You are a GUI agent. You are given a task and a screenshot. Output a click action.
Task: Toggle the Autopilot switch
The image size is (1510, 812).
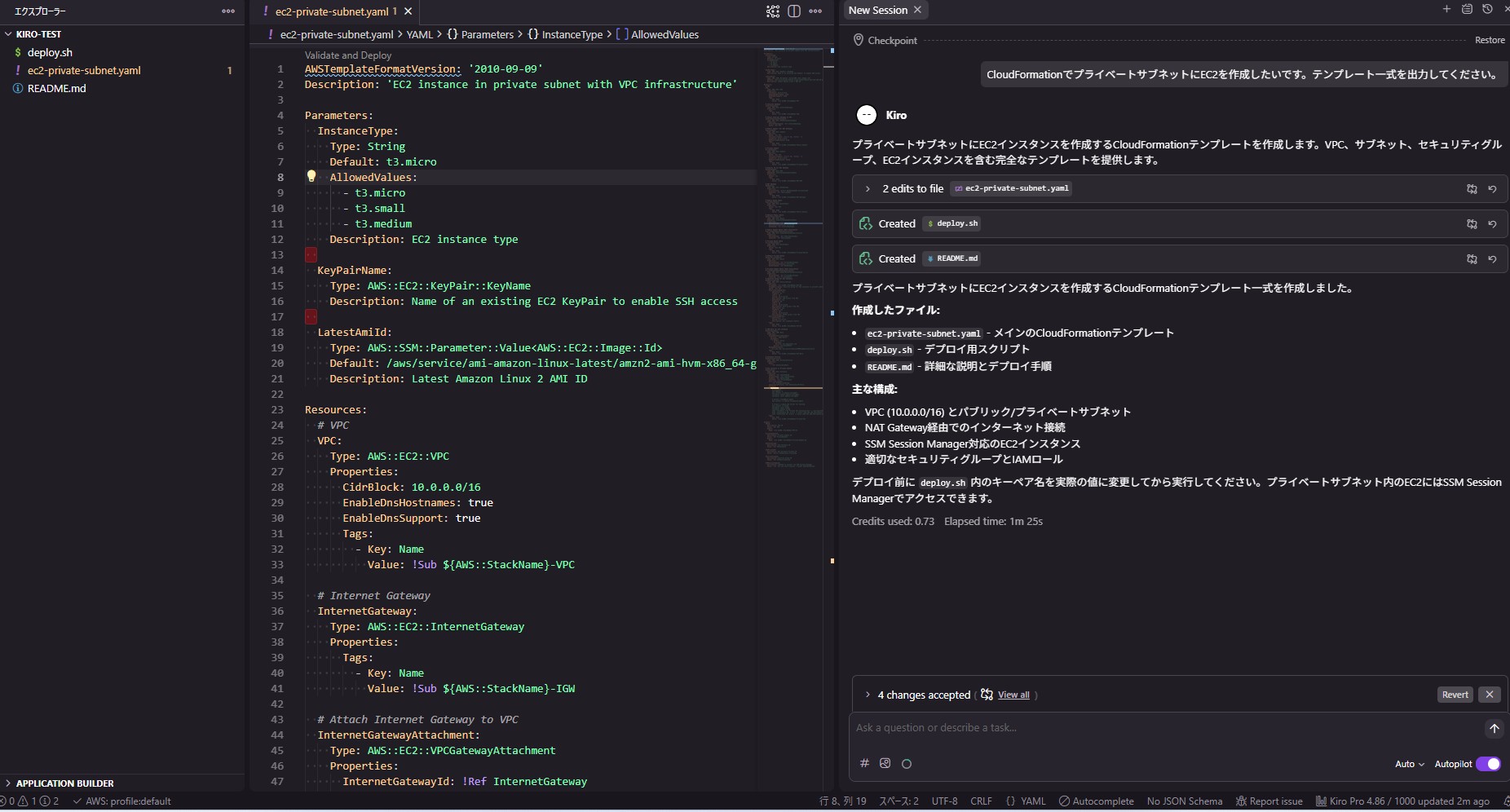(1488, 764)
